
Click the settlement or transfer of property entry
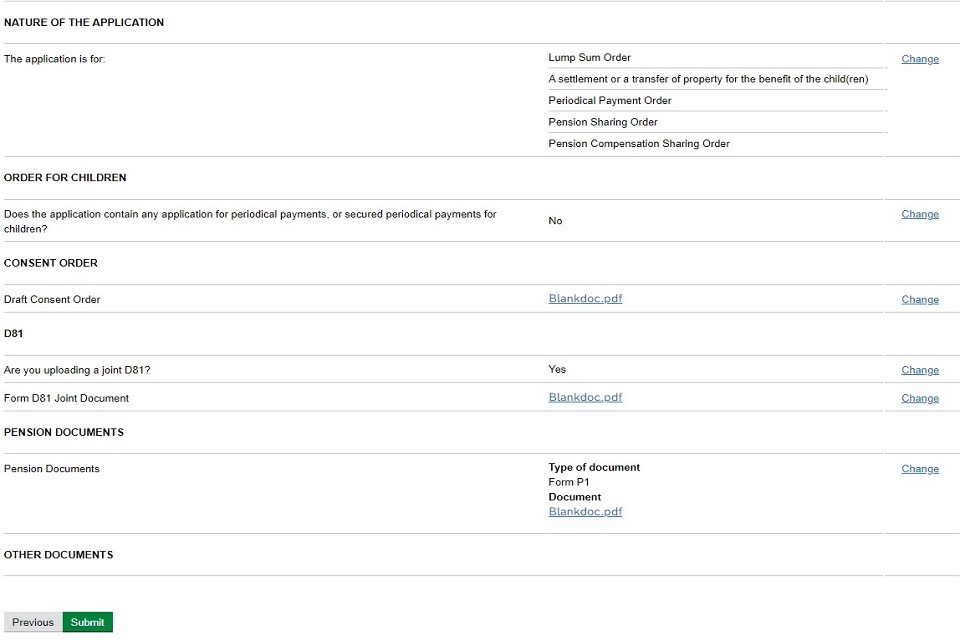[707, 79]
